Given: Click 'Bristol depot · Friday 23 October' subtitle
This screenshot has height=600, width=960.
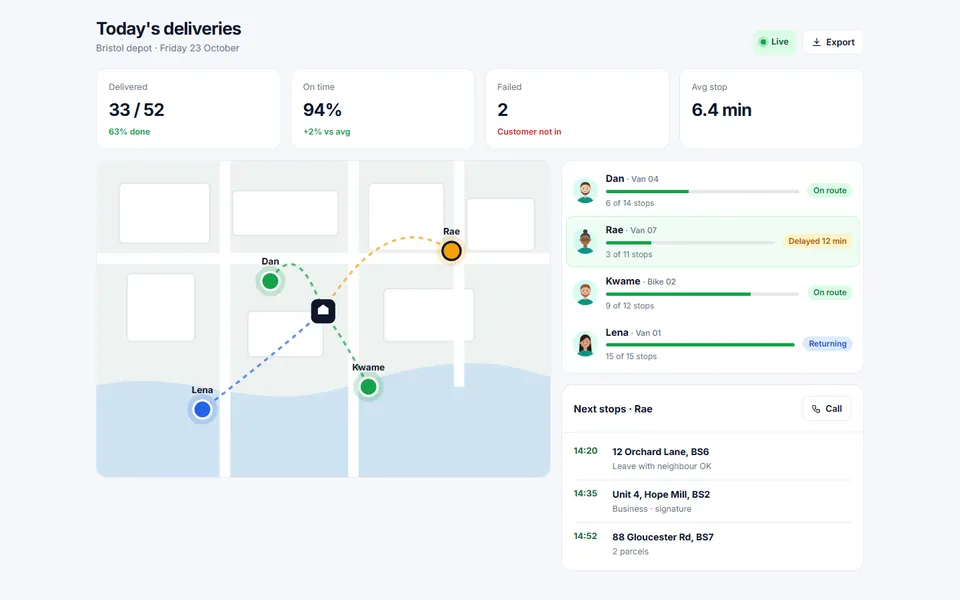Looking at the screenshot, I should click(x=168, y=48).
